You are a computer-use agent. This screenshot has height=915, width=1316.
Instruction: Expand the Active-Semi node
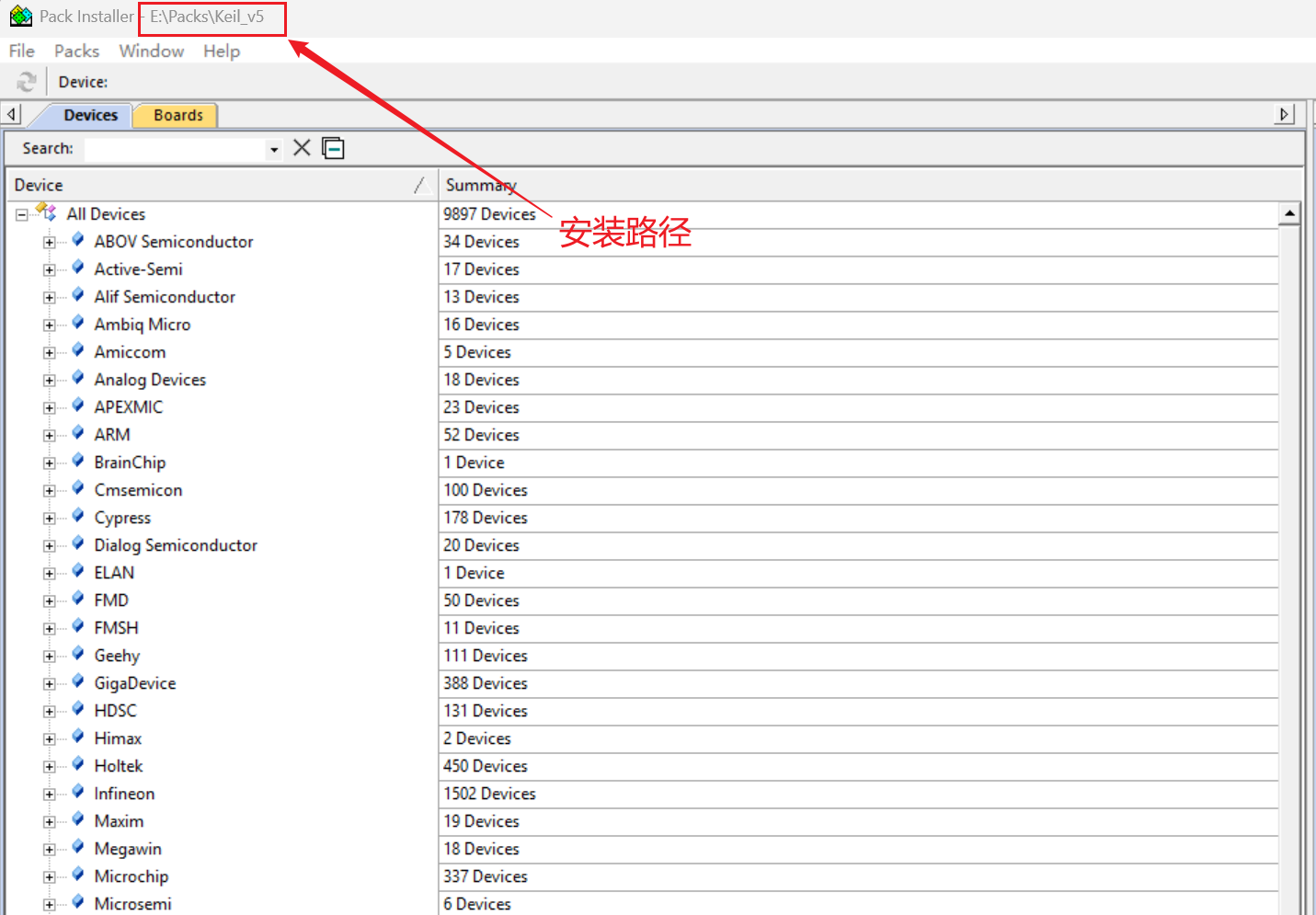coord(50,270)
